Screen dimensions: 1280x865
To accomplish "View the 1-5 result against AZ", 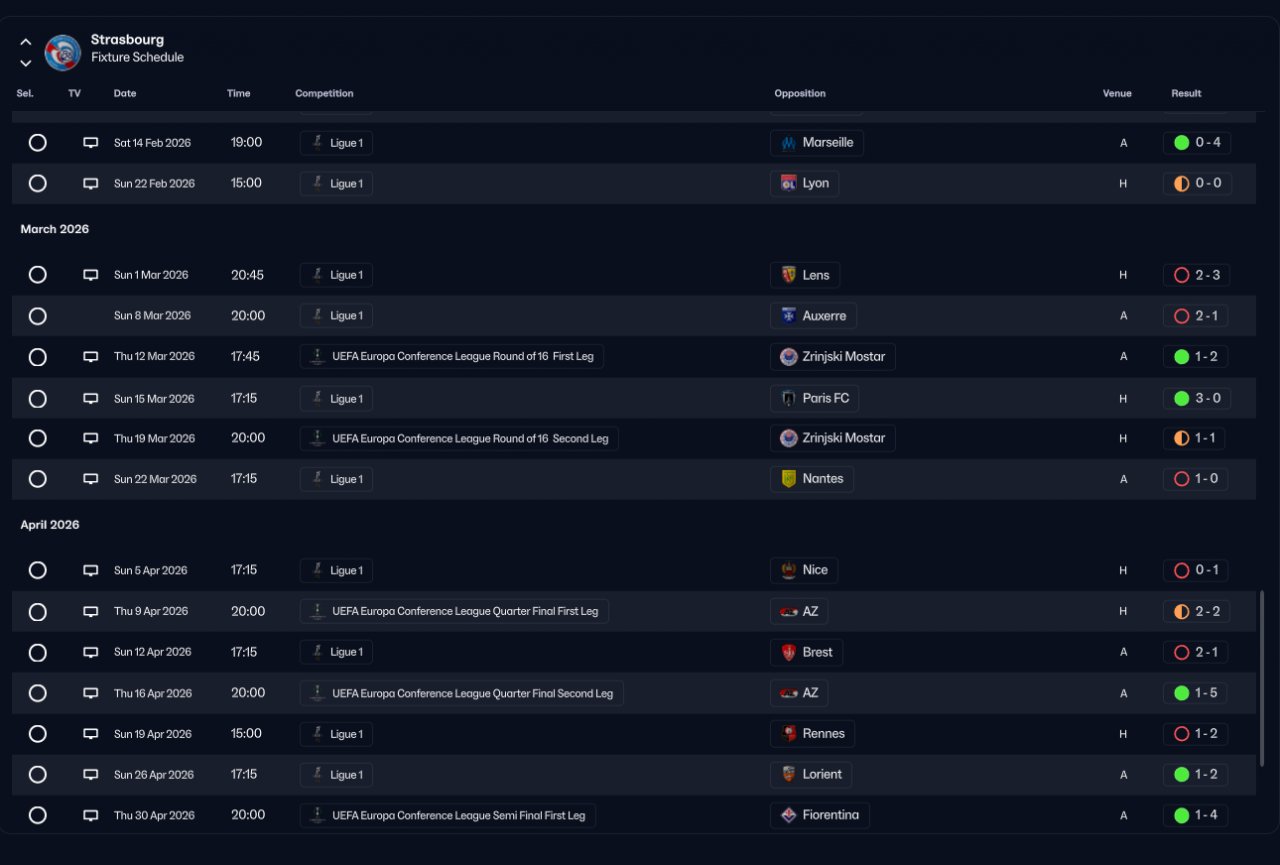I will pyautogui.click(x=1196, y=693).
